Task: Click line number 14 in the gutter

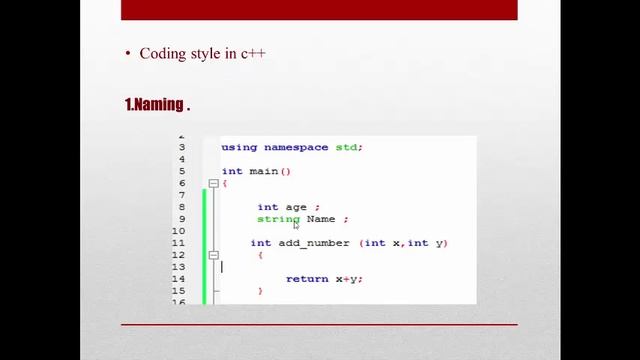Action: (x=178, y=279)
